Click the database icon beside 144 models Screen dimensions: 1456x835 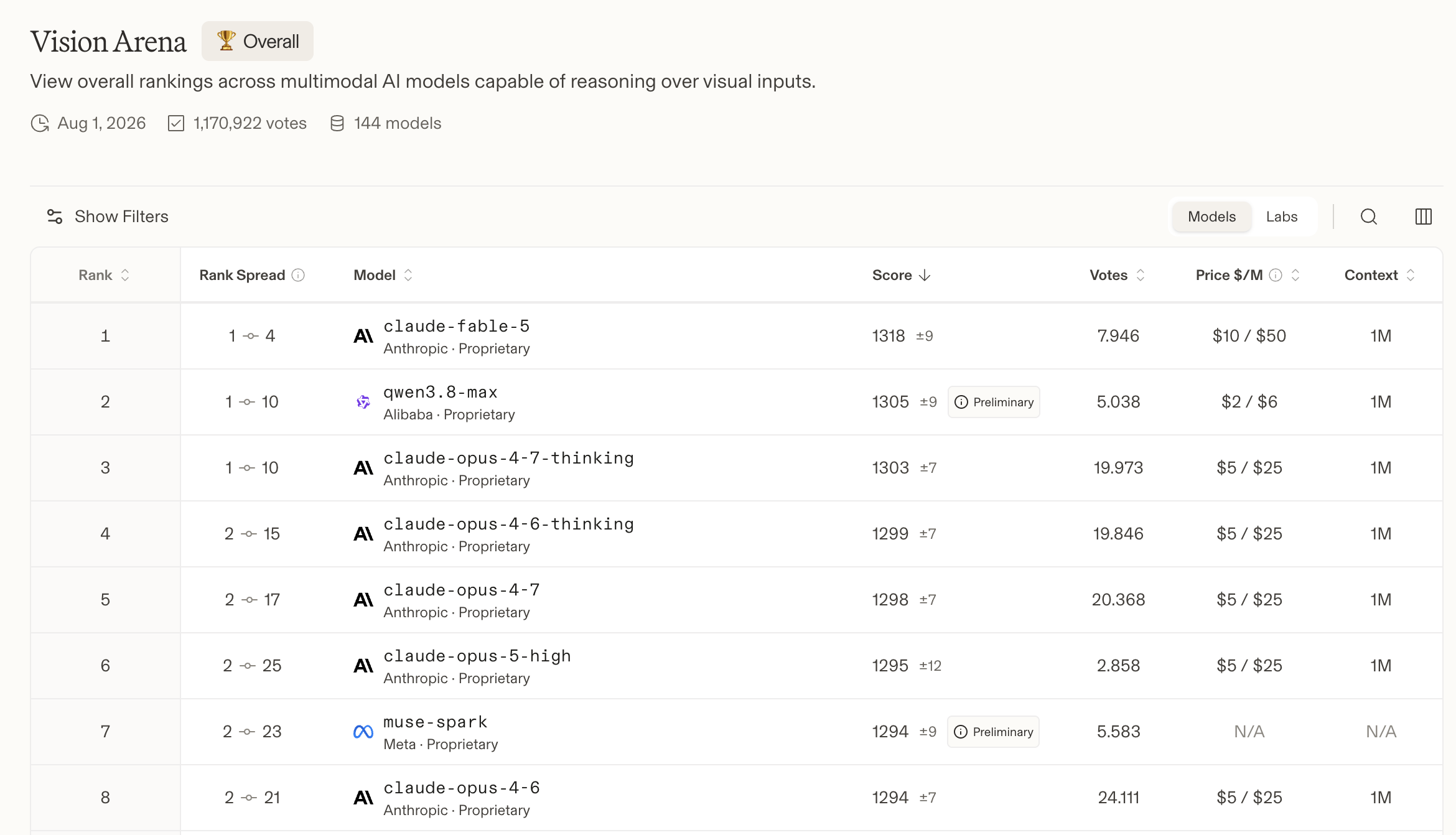(x=337, y=123)
